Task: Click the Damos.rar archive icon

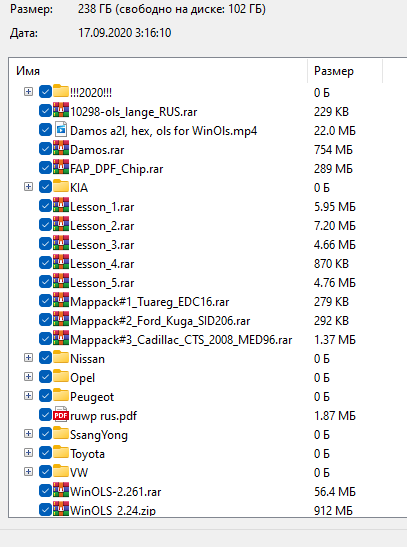Action: click(61, 148)
